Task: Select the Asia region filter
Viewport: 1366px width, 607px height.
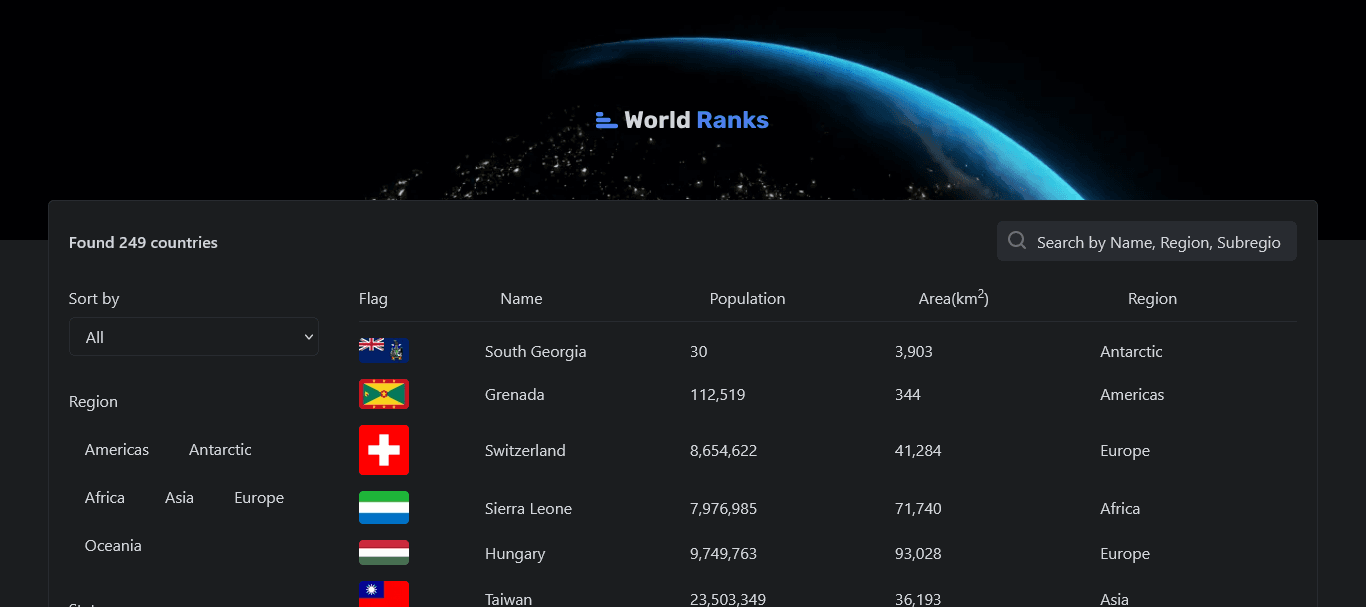Action: [x=179, y=497]
